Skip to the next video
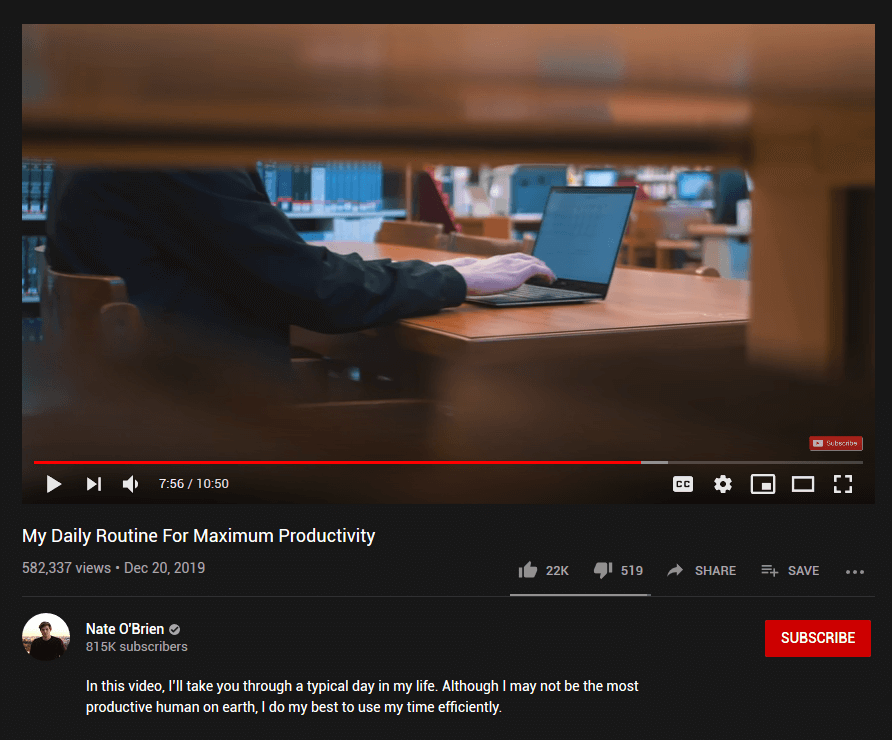 [x=94, y=484]
